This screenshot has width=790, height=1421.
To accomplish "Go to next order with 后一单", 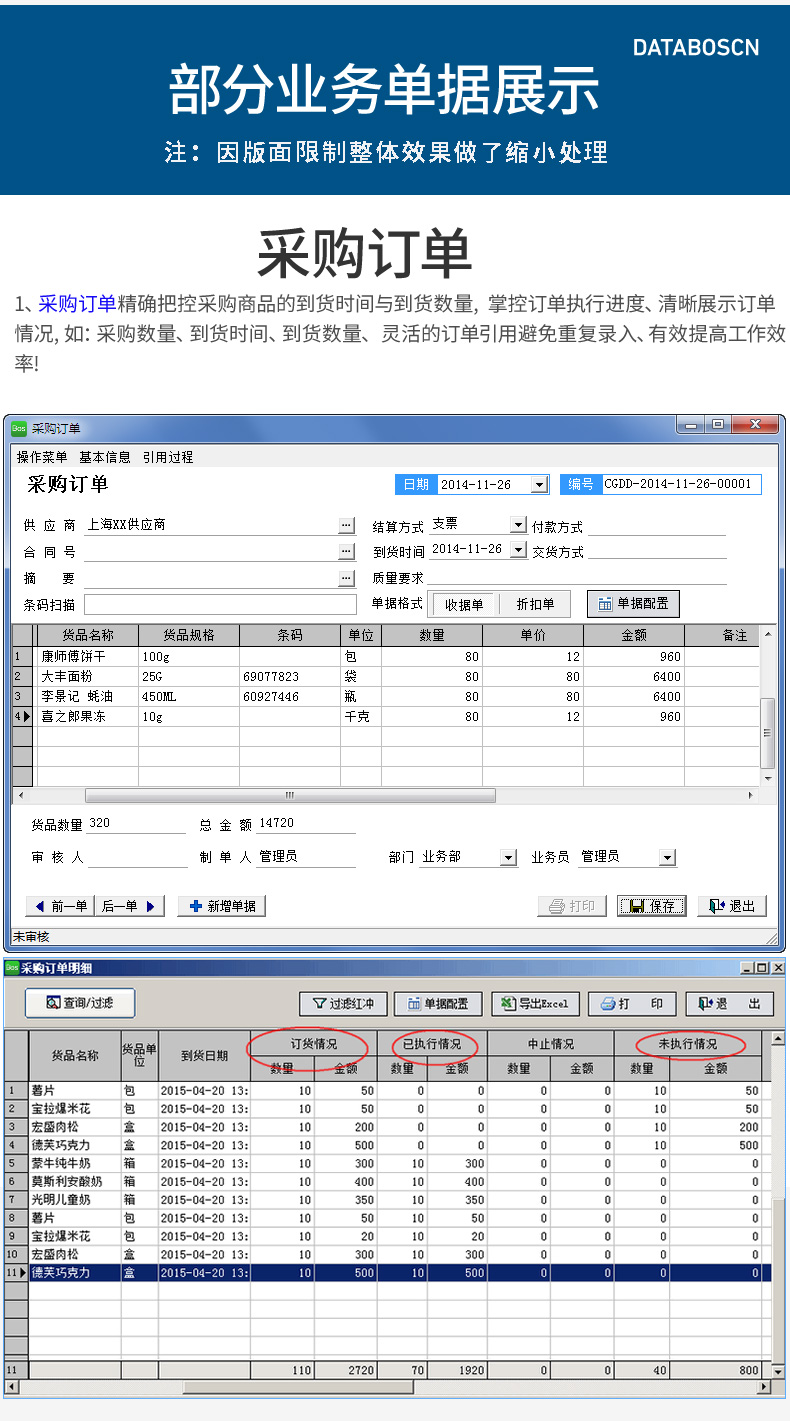I will click(130, 906).
